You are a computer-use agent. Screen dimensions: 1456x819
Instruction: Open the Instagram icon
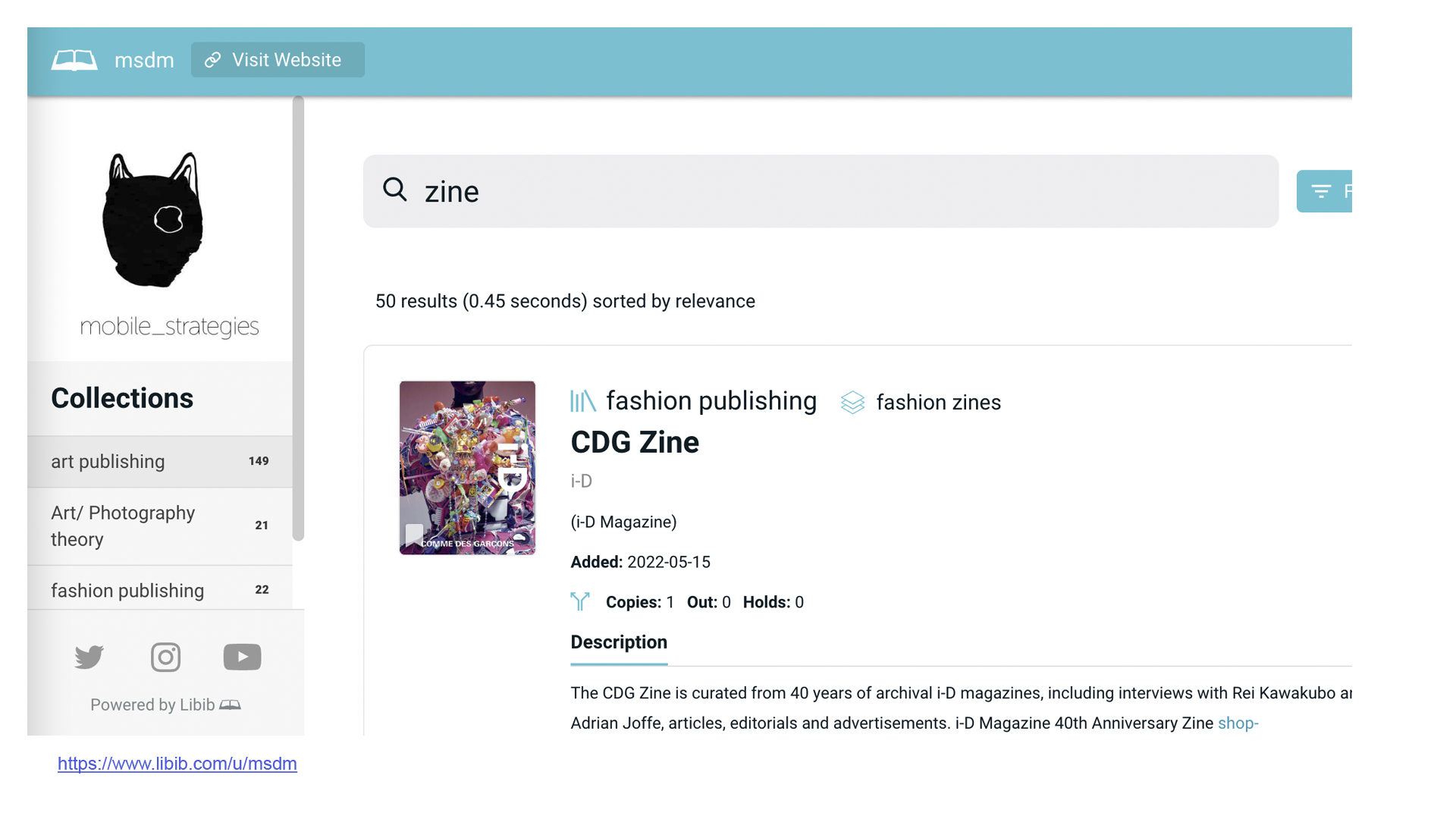(165, 657)
